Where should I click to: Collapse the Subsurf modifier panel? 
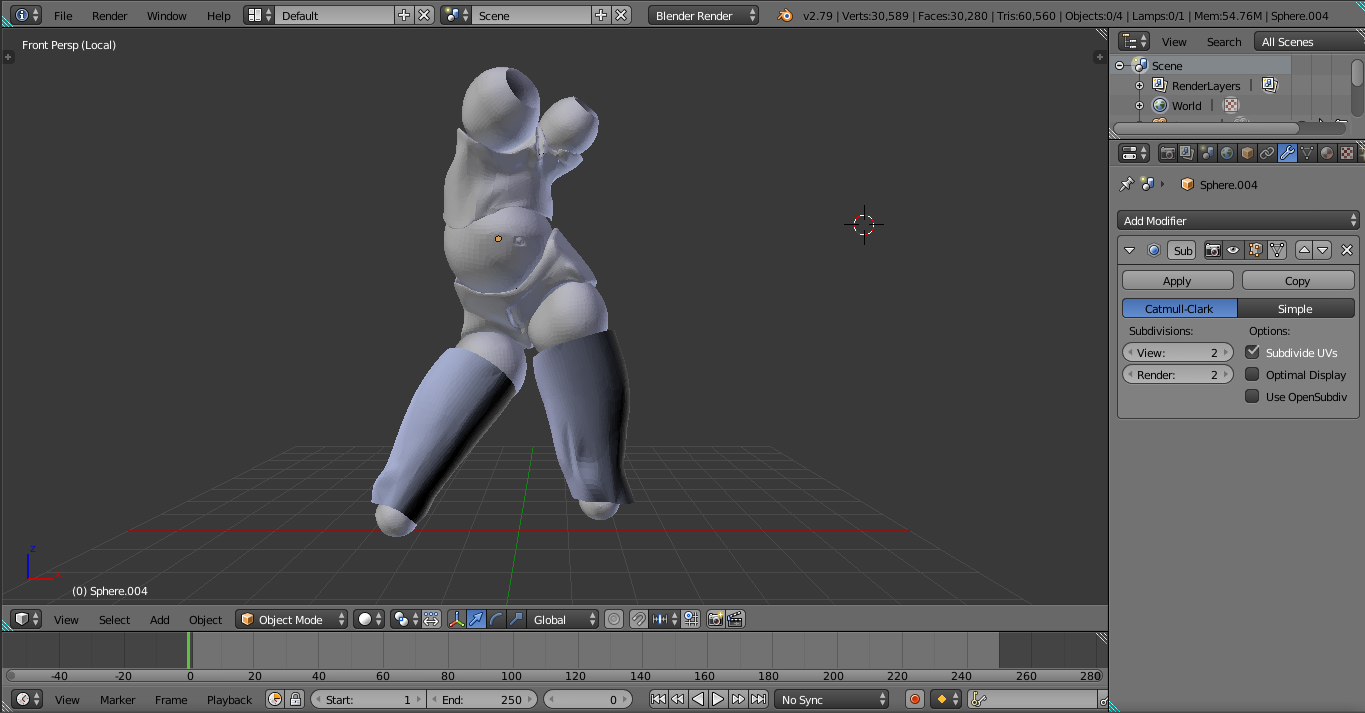click(x=1130, y=250)
